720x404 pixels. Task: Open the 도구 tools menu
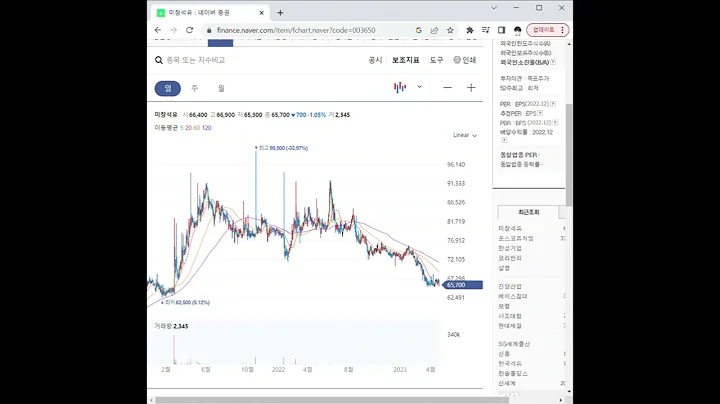pos(436,60)
